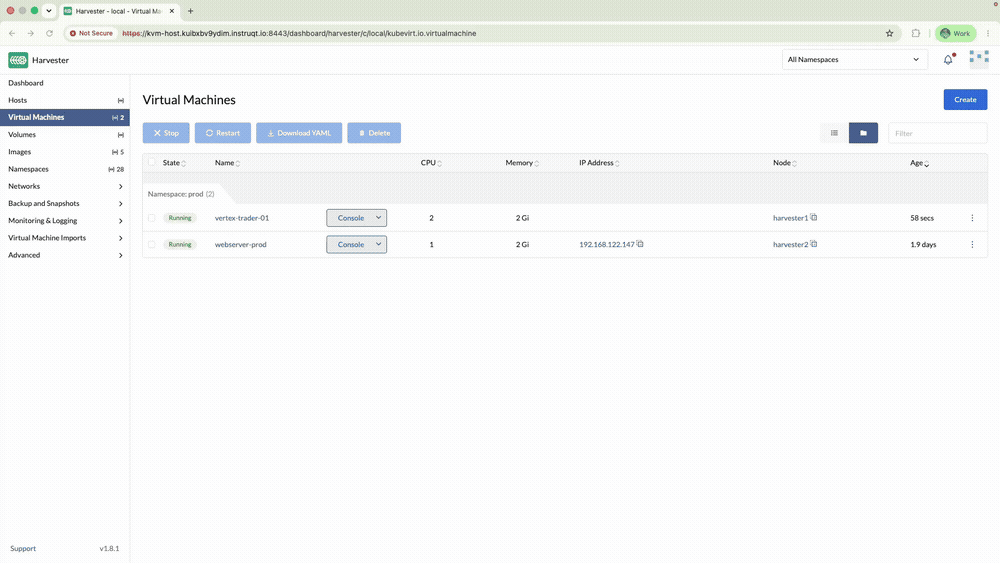Expand the Networks menu
The width and height of the screenshot is (1000, 563).
click(x=64, y=186)
